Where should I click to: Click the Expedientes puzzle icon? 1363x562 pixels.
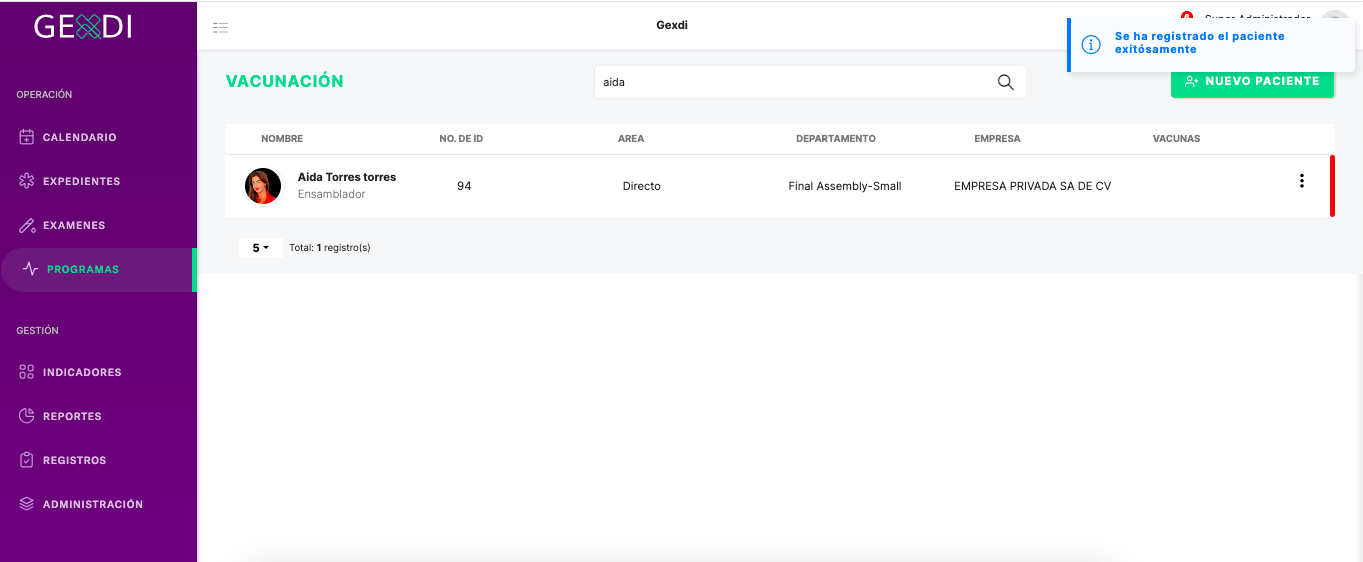(27, 181)
